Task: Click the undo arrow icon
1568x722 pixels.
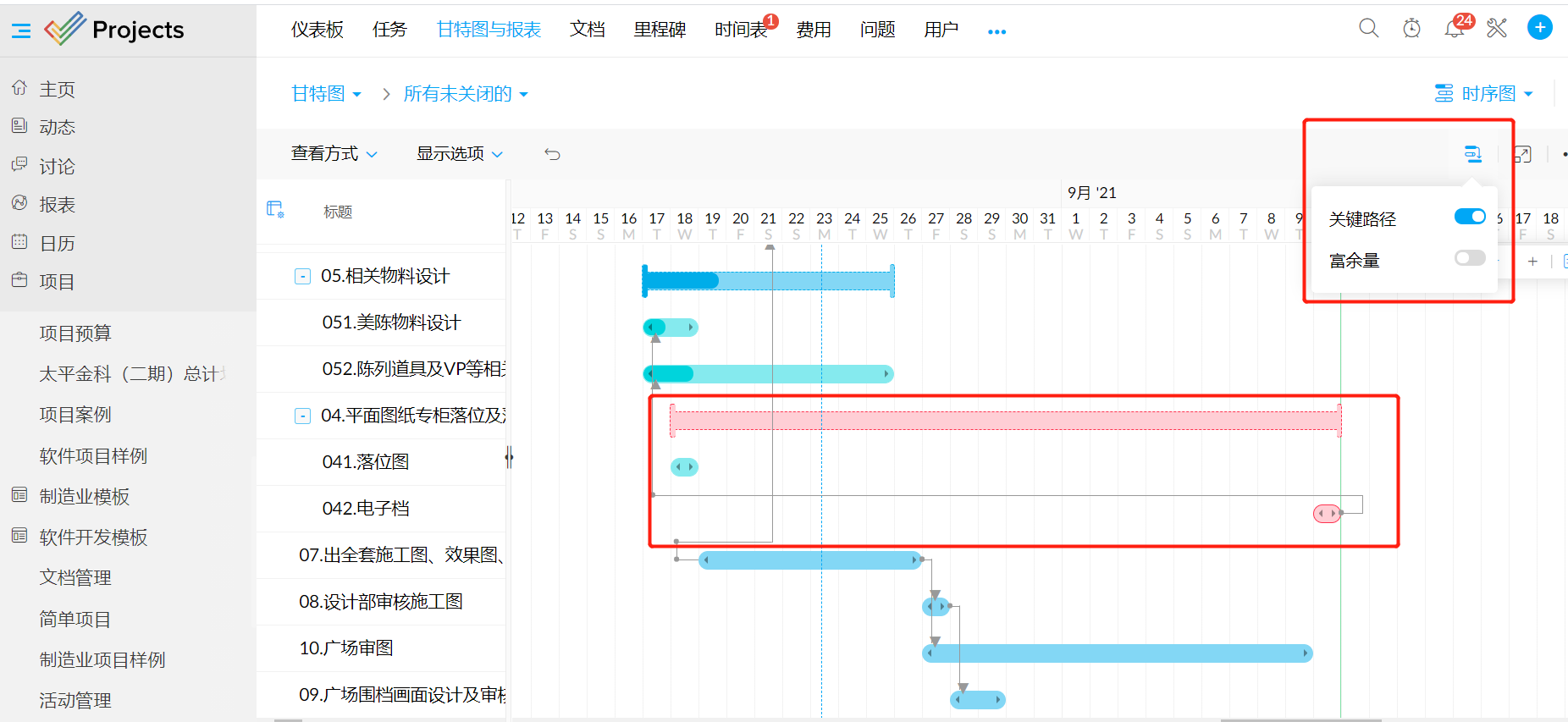Action: pos(552,154)
